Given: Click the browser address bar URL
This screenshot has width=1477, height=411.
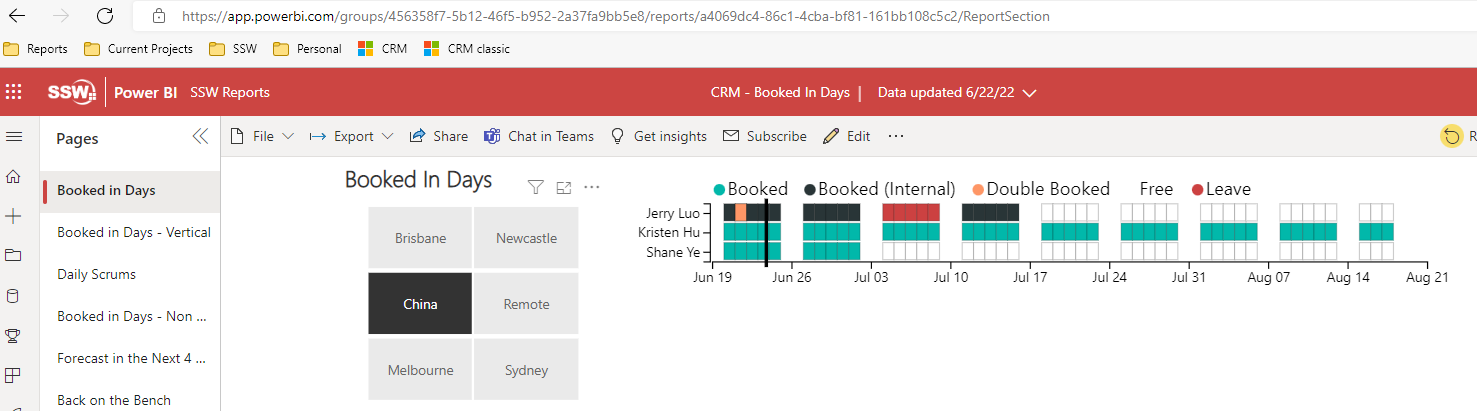Looking at the screenshot, I should pos(615,16).
